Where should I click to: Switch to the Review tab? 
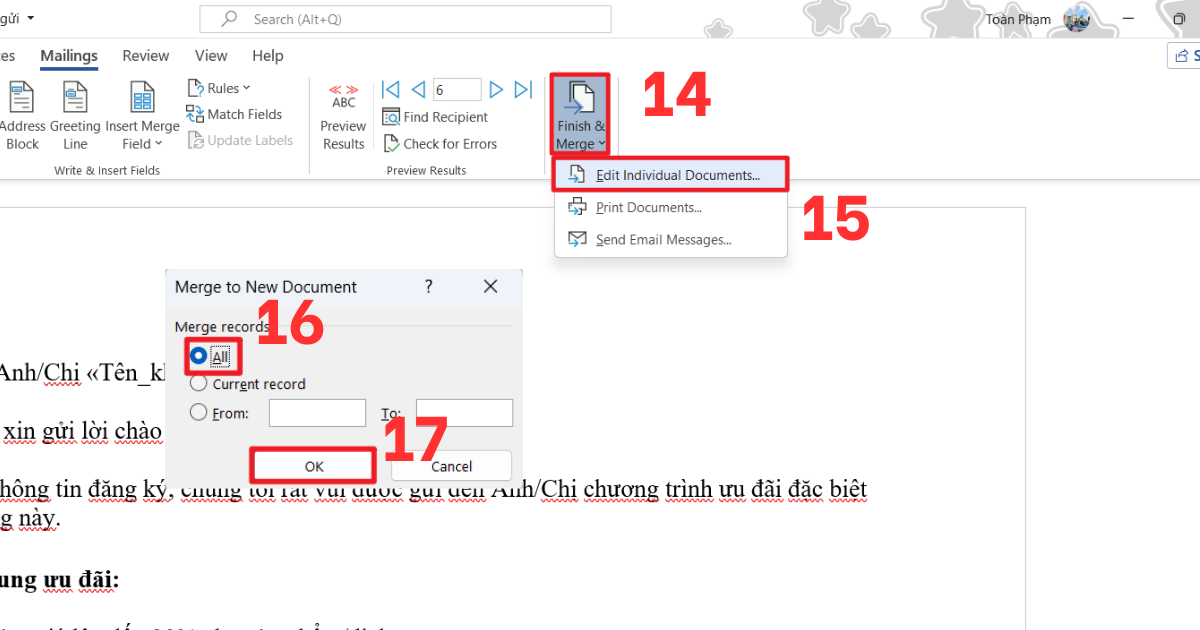(146, 56)
